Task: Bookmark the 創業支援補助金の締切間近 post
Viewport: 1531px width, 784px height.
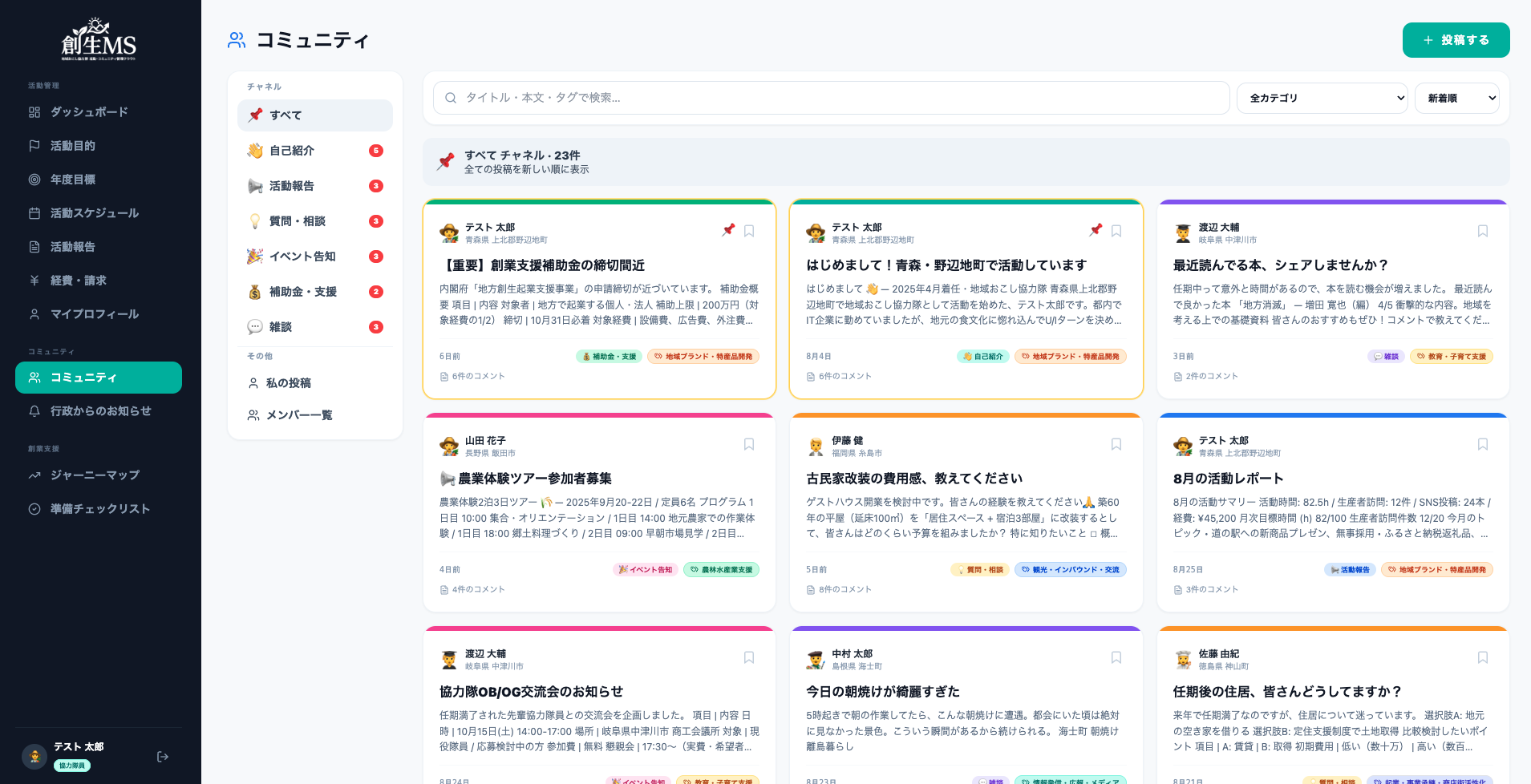Action: (749, 231)
